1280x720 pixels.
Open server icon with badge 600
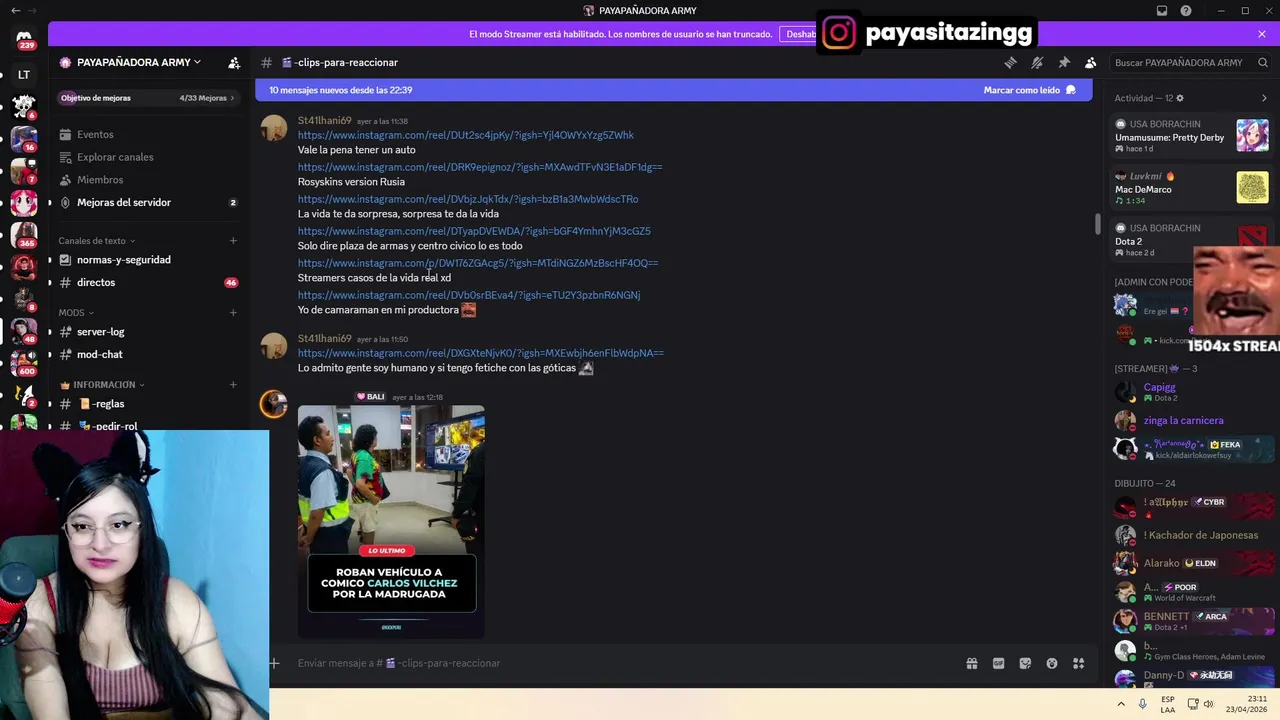[x=24, y=366]
